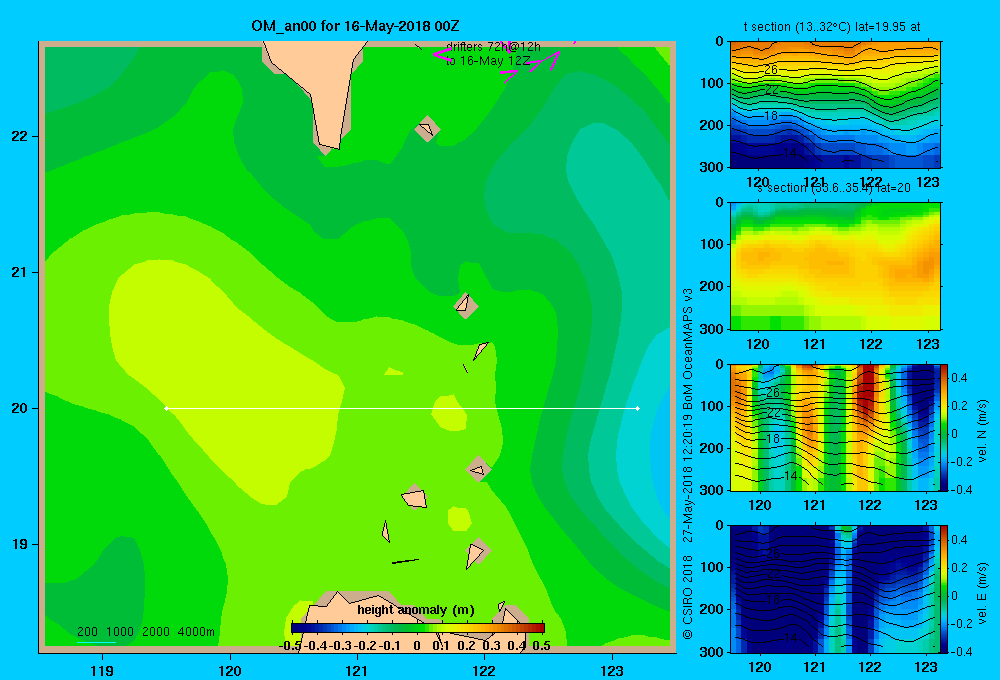
Task: Click the 'height anomaly (m)' caption
Action: (x=416, y=610)
